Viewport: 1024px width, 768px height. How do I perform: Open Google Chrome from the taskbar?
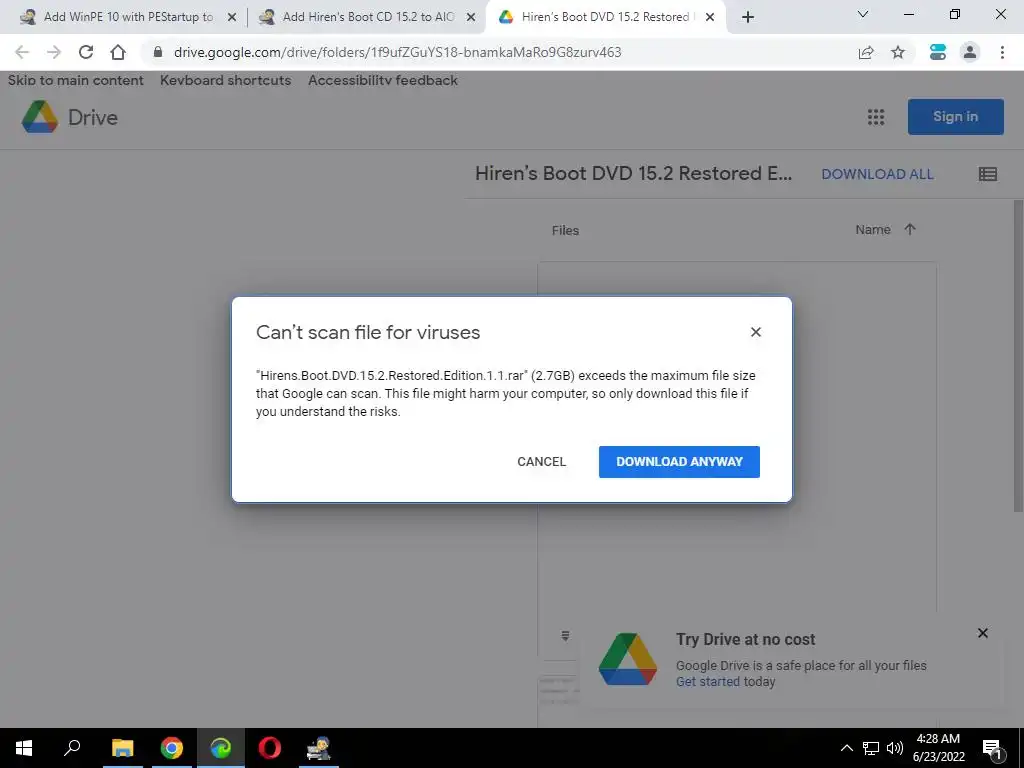(172, 748)
